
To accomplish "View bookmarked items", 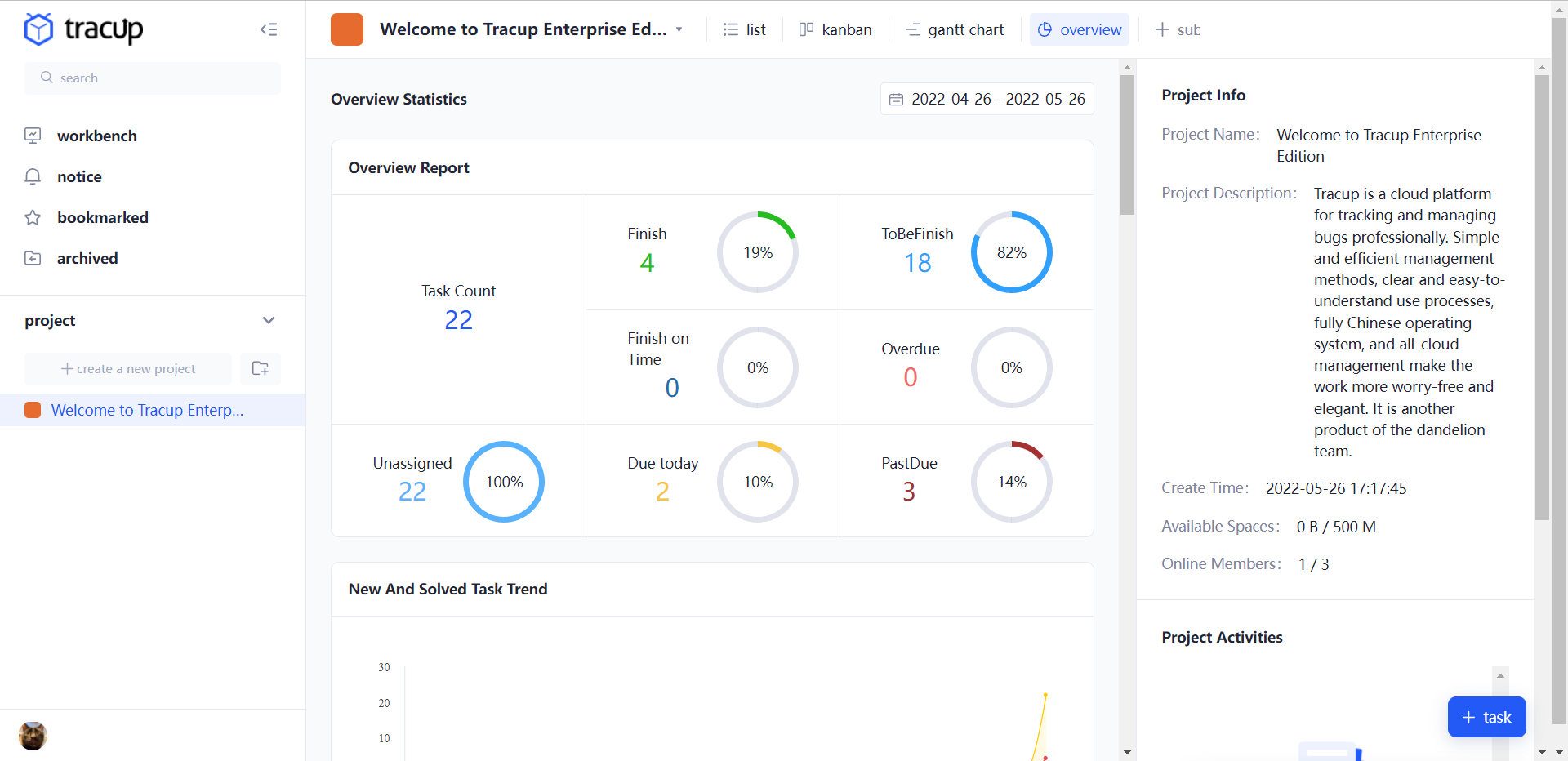I will tap(103, 217).
